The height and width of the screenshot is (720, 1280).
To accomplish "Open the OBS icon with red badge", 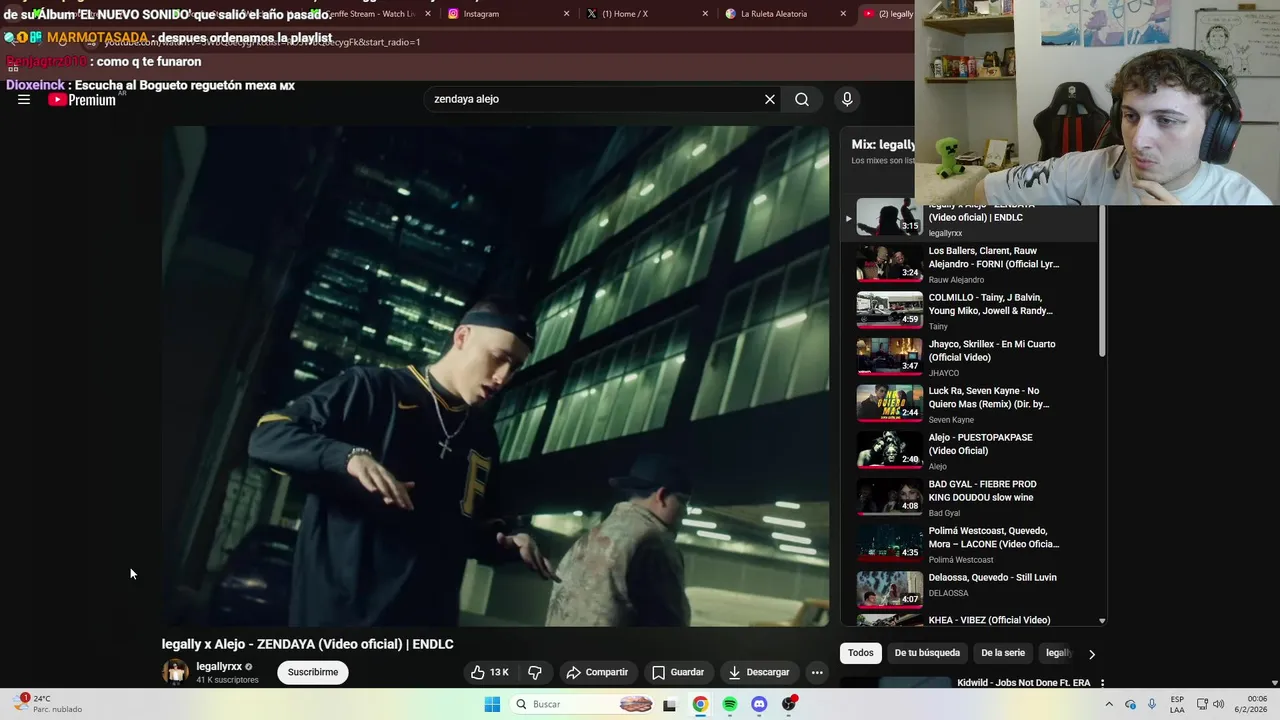I will (789, 704).
